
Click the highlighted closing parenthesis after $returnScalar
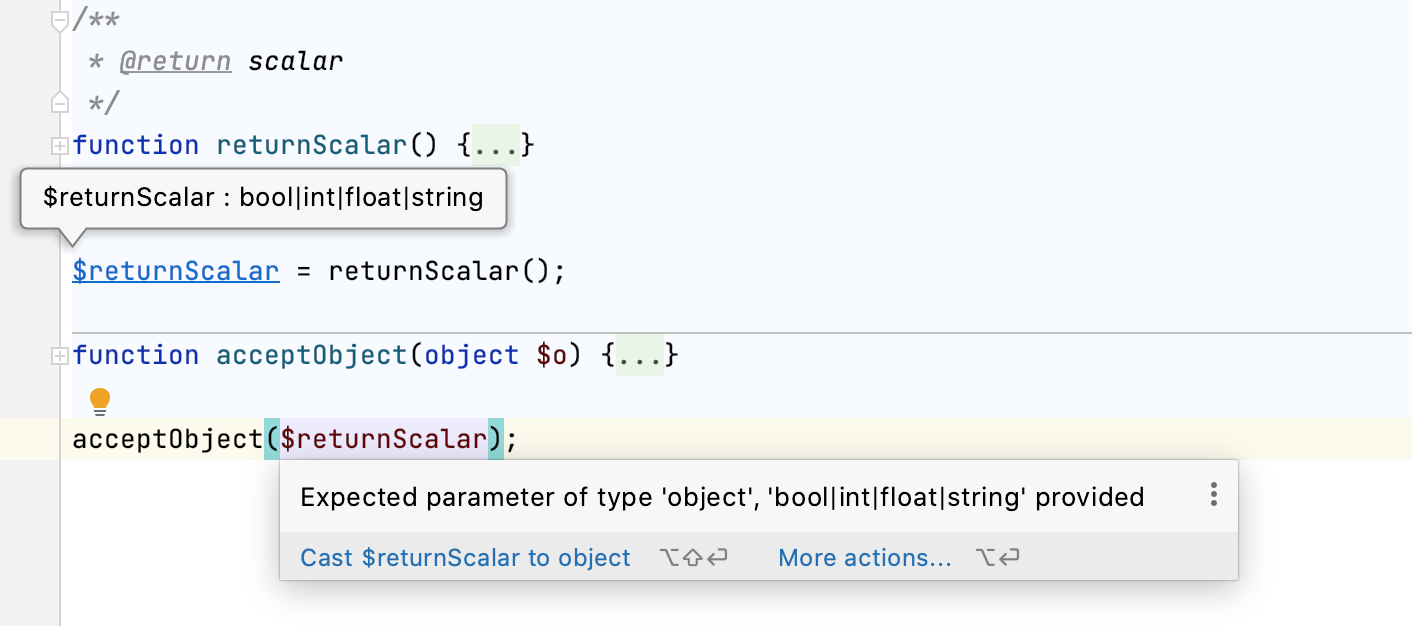(495, 439)
